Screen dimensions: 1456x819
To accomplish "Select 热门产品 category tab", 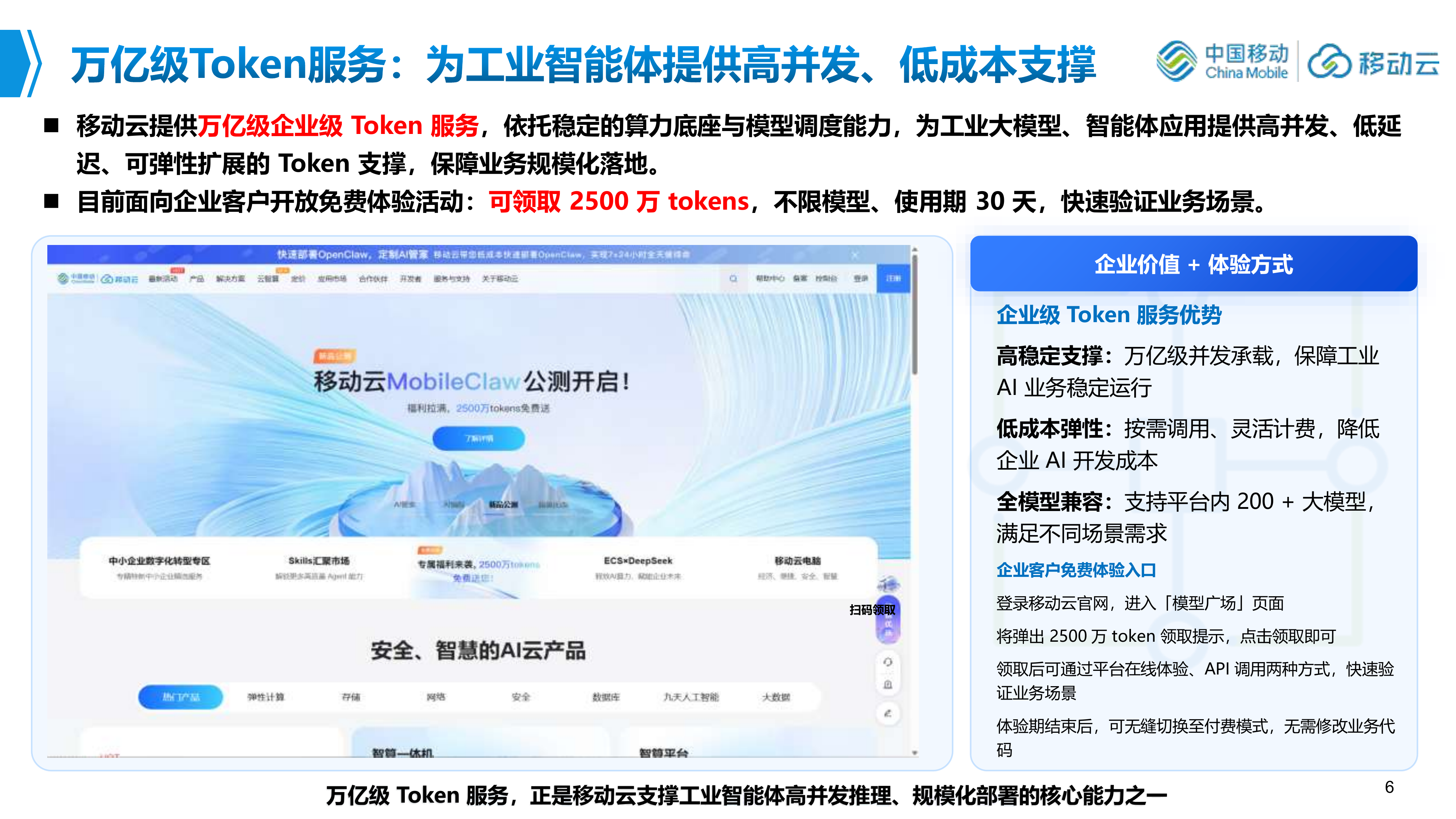I will 181,697.
